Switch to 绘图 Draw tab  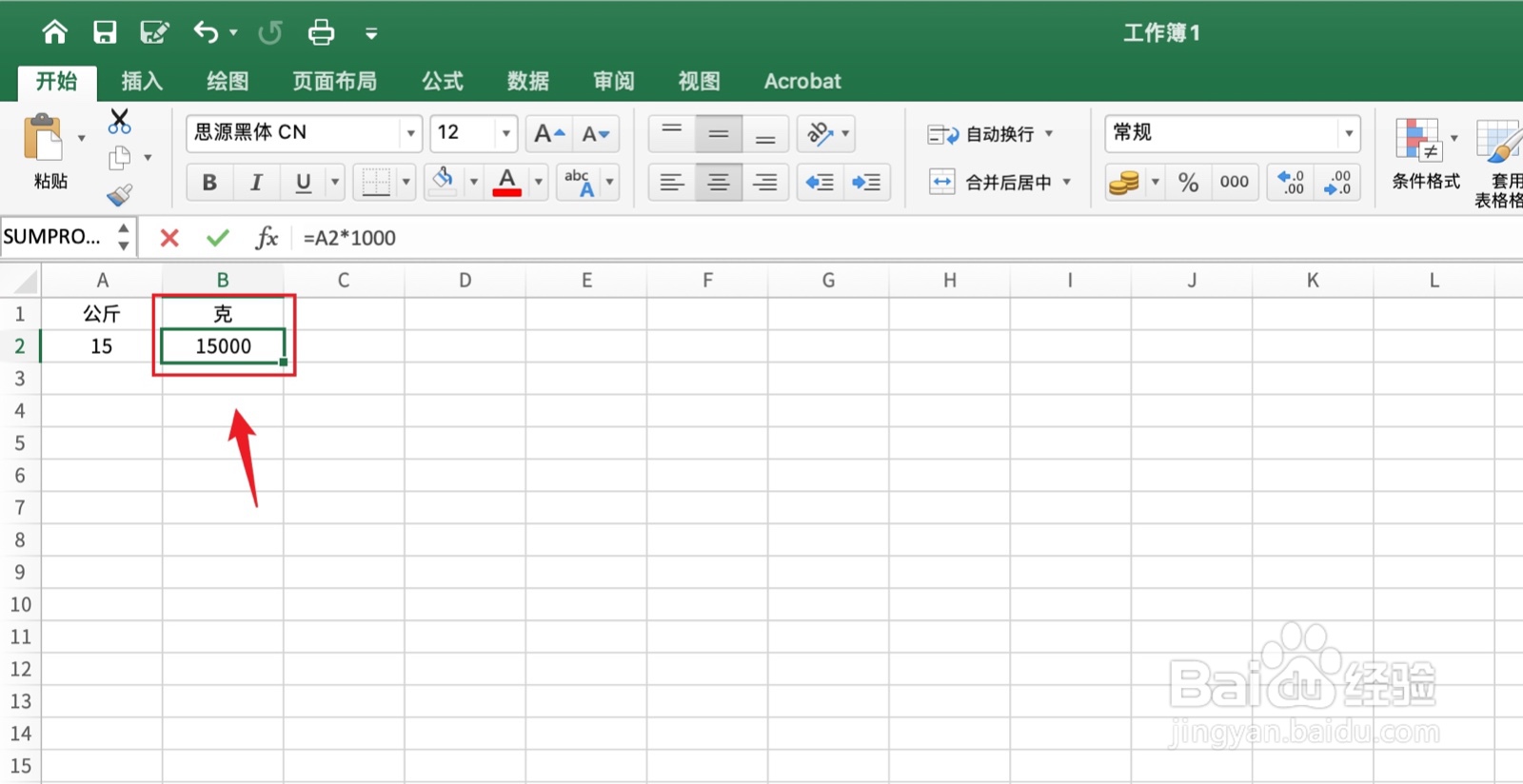[x=227, y=82]
